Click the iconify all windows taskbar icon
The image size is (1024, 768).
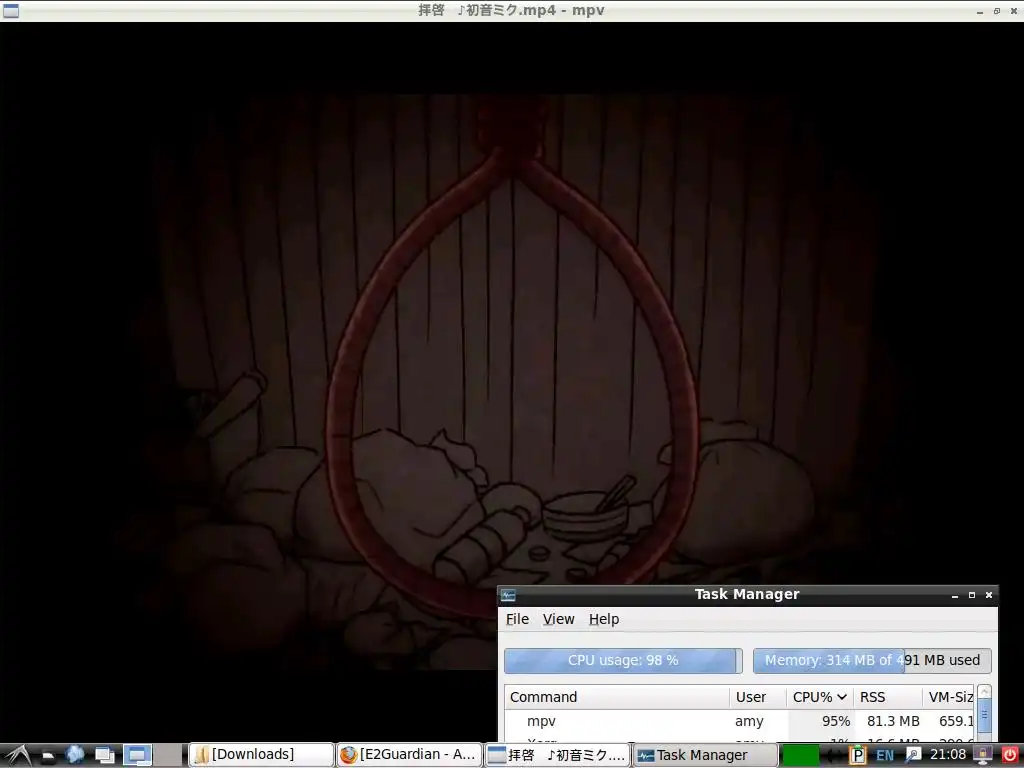(104, 756)
